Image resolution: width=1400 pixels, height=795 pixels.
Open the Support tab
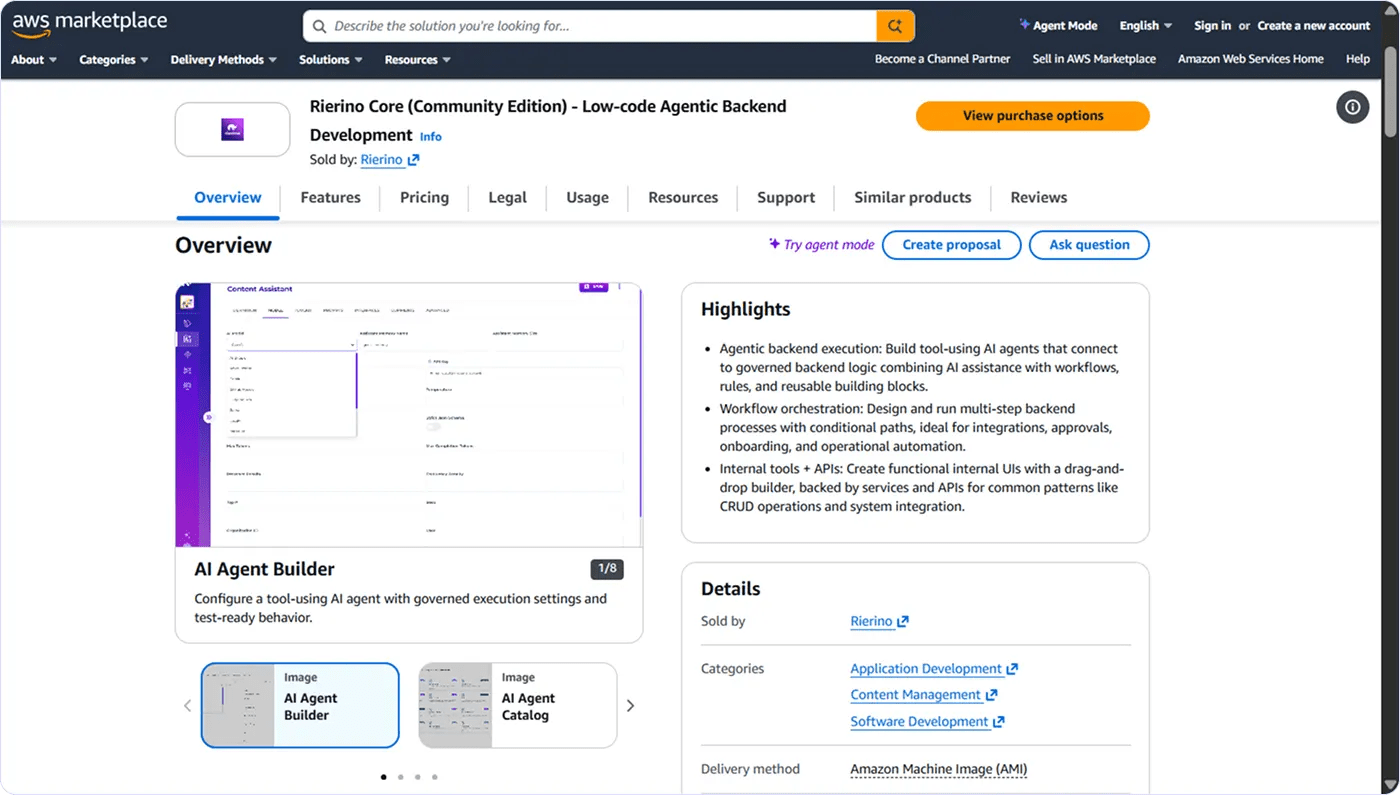(x=786, y=198)
